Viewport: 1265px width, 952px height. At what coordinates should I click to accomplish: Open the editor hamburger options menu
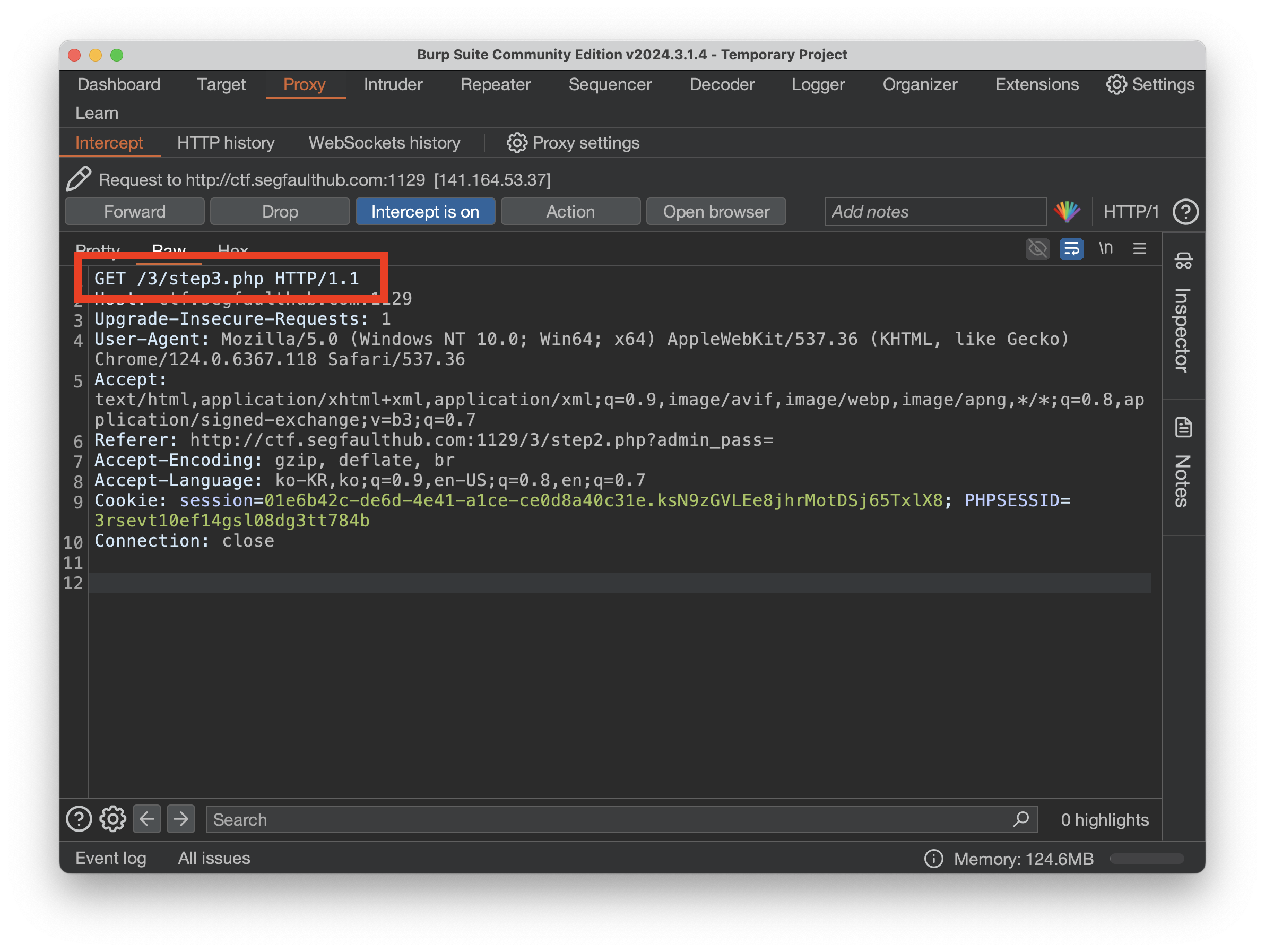click(x=1139, y=248)
